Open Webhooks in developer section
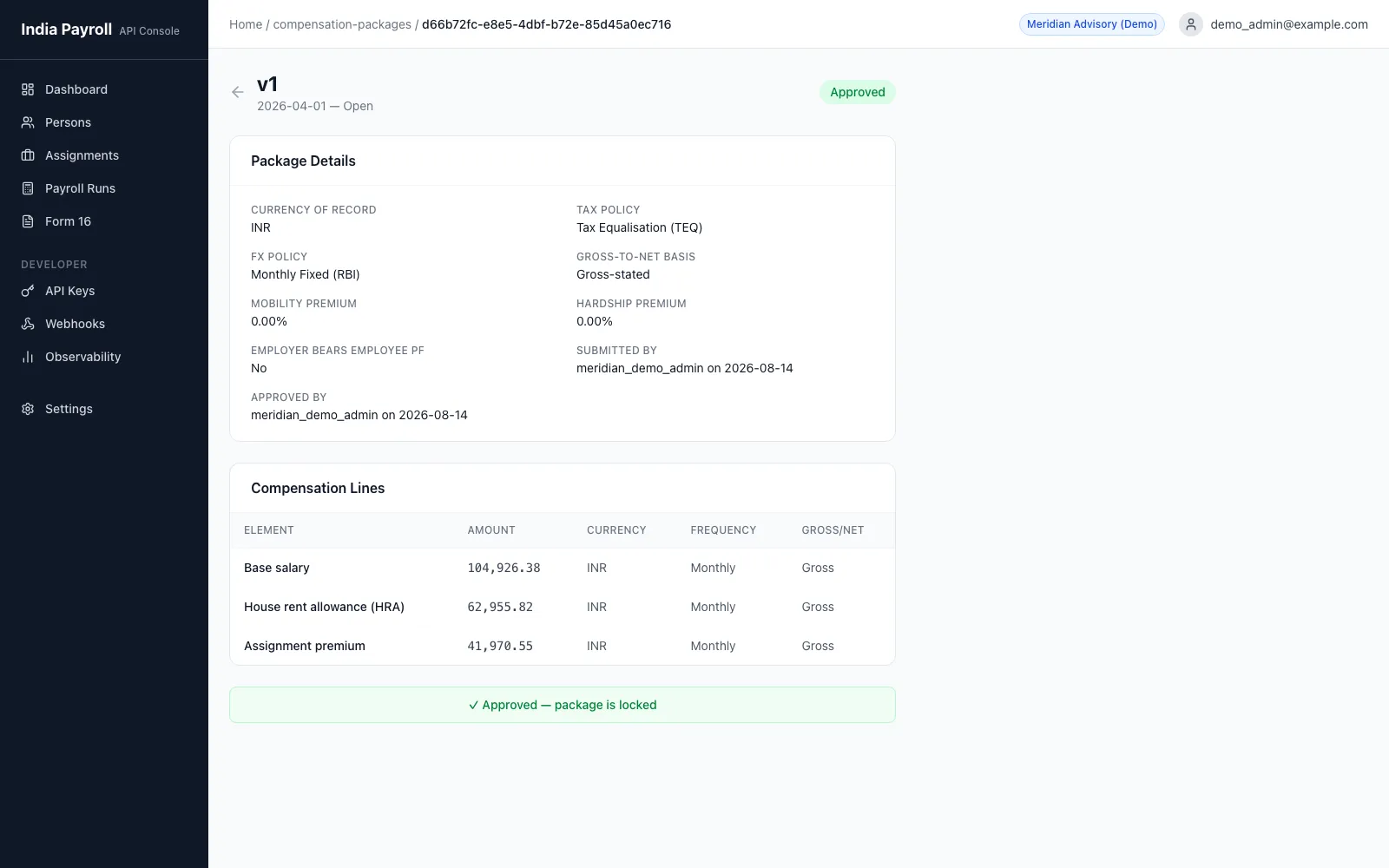This screenshot has width=1389, height=868. 104,324
